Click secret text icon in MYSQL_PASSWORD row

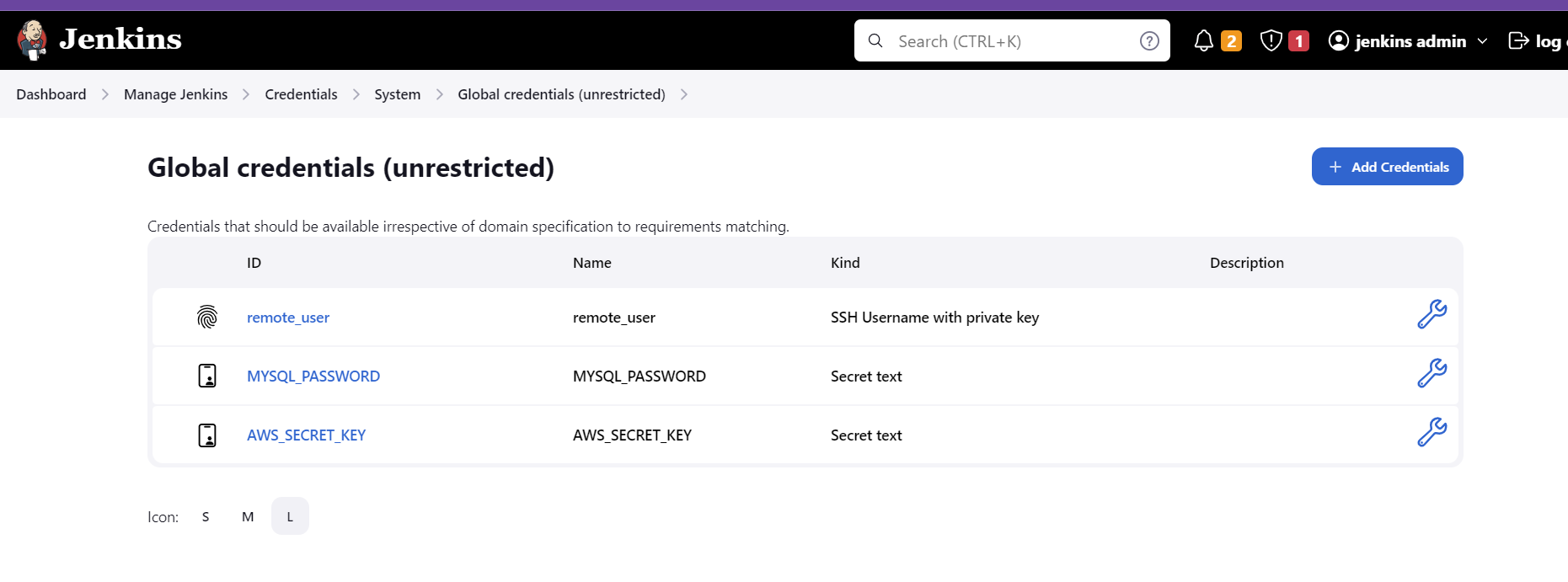[207, 376]
